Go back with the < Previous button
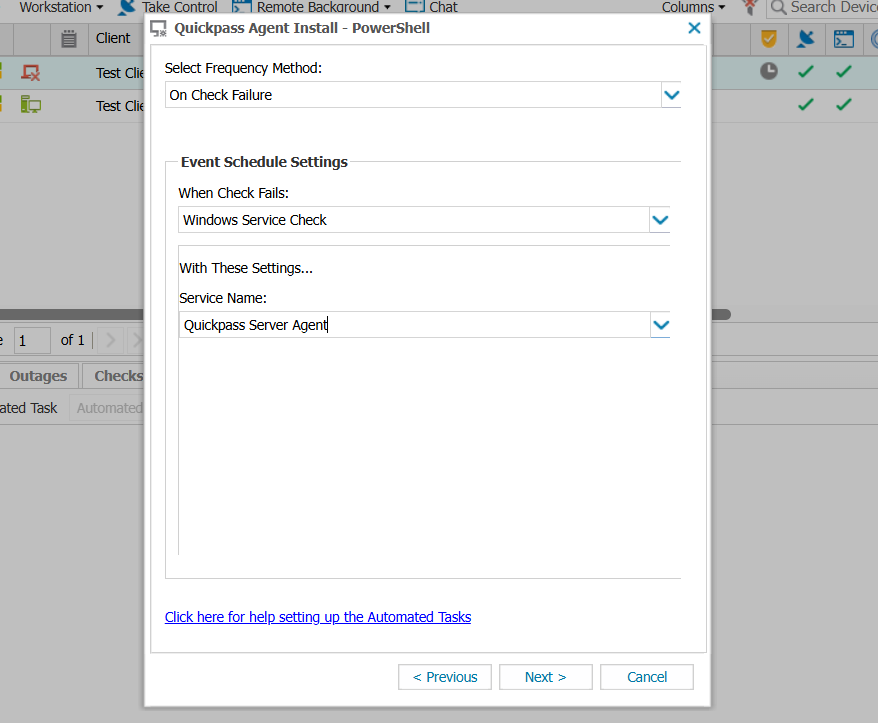The height and width of the screenshot is (723, 878). tap(445, 677)
